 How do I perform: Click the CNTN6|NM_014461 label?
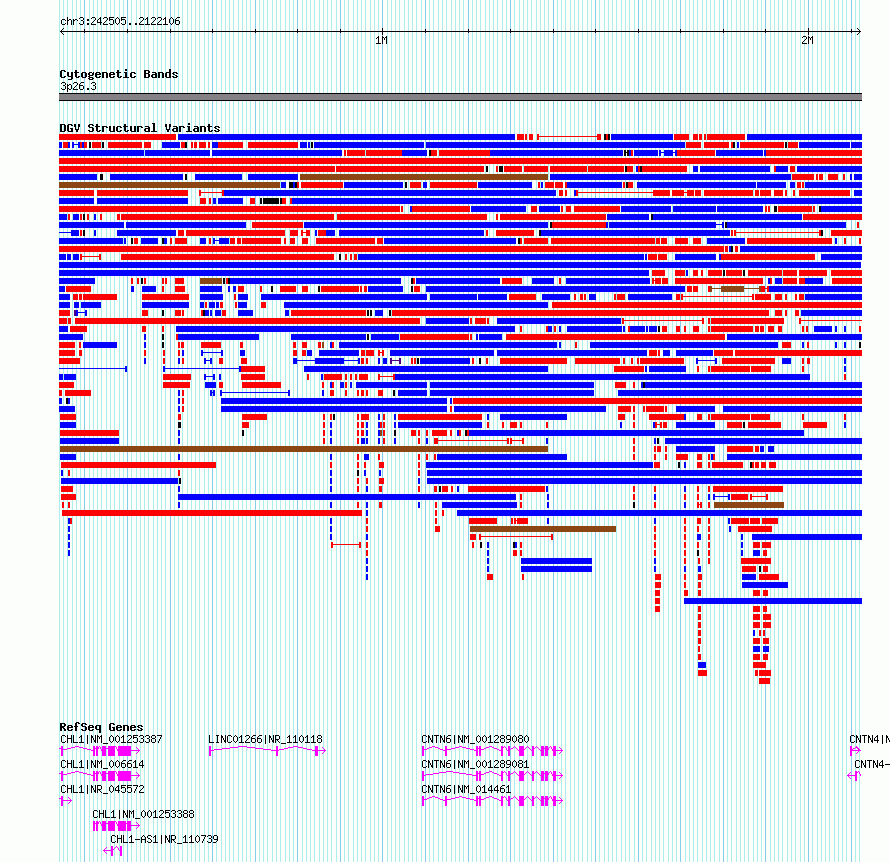466,789
